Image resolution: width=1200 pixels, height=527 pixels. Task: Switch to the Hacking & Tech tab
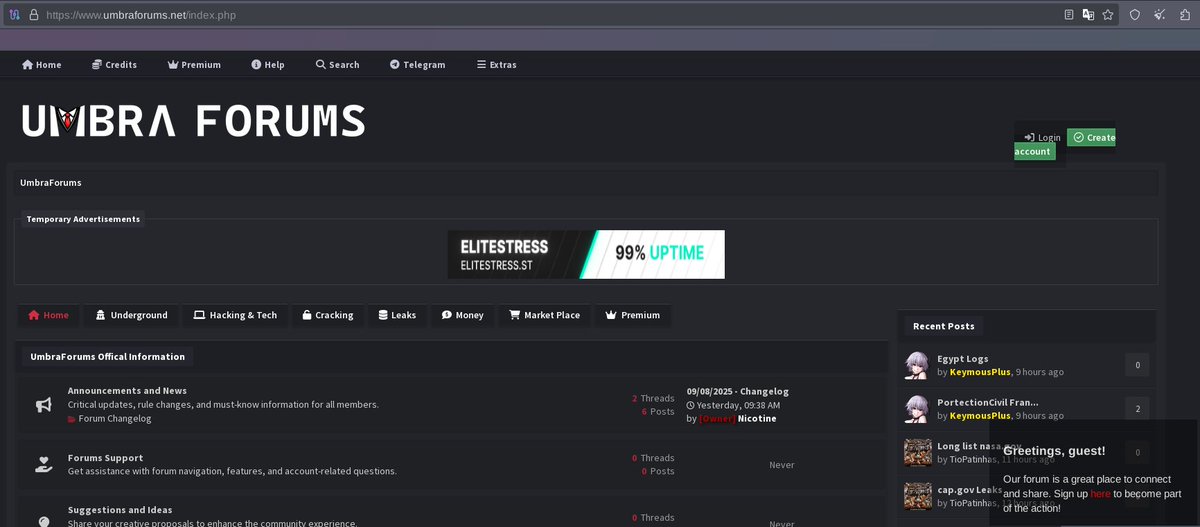235,315
